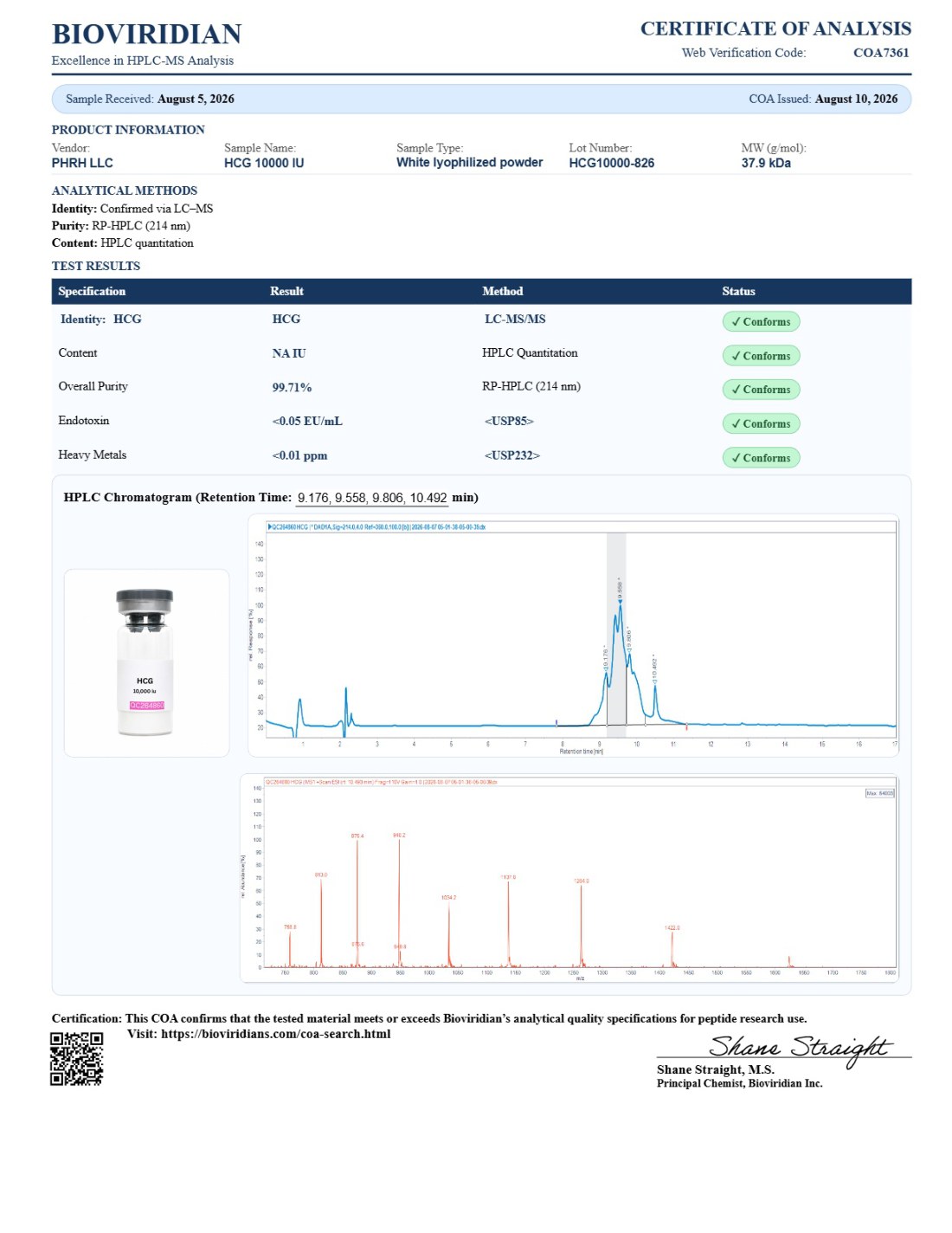The width and height of the screenshot is (952, 1233).
Task: Click the <USP232> method cell
Action: tap(512, 455)
